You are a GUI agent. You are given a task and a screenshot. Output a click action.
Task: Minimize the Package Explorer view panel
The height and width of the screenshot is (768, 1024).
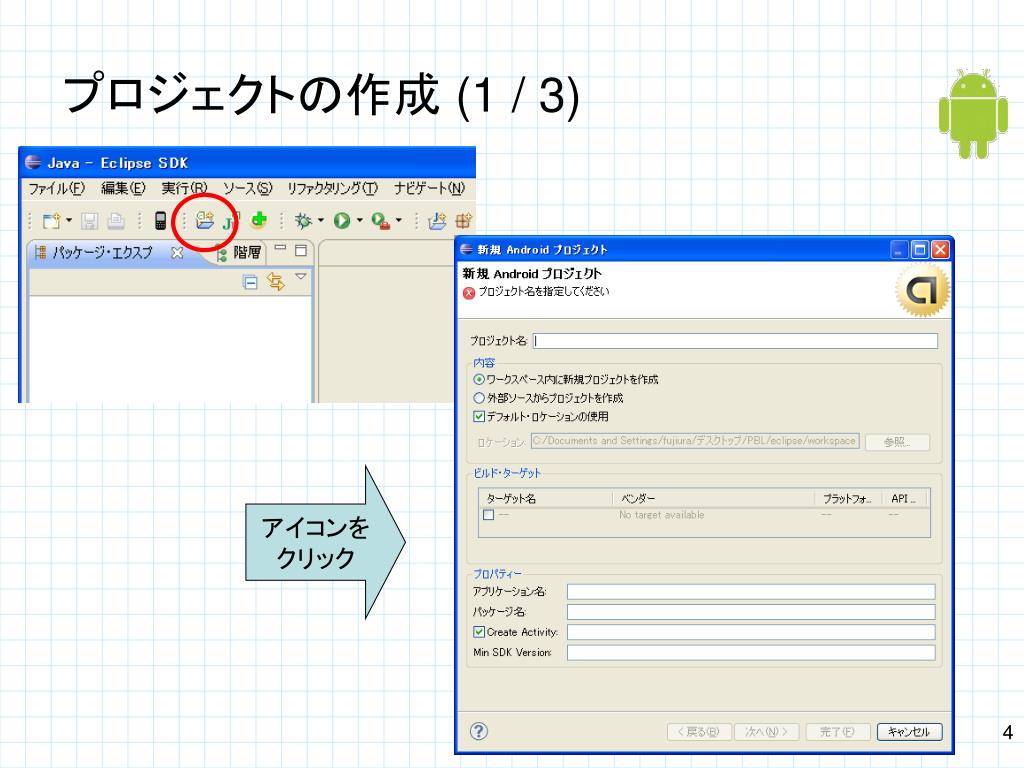(280, 248)
